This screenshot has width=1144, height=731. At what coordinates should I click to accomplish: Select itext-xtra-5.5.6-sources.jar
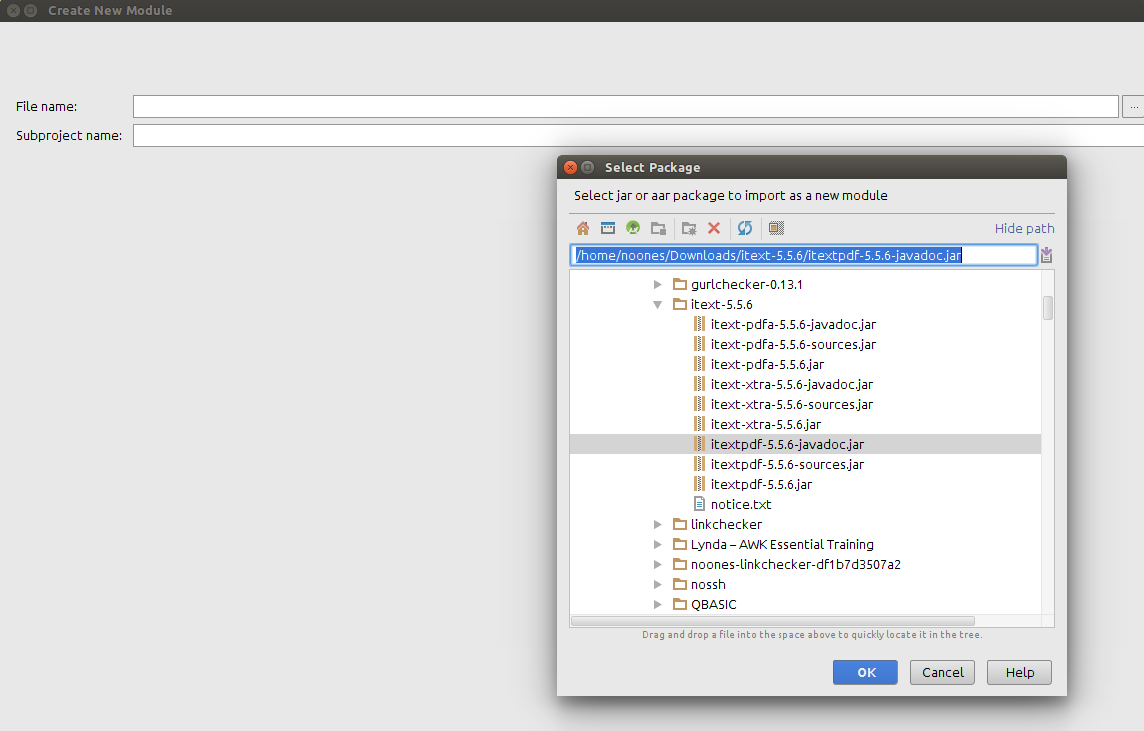pyautogui.click(x=792, y=404)
